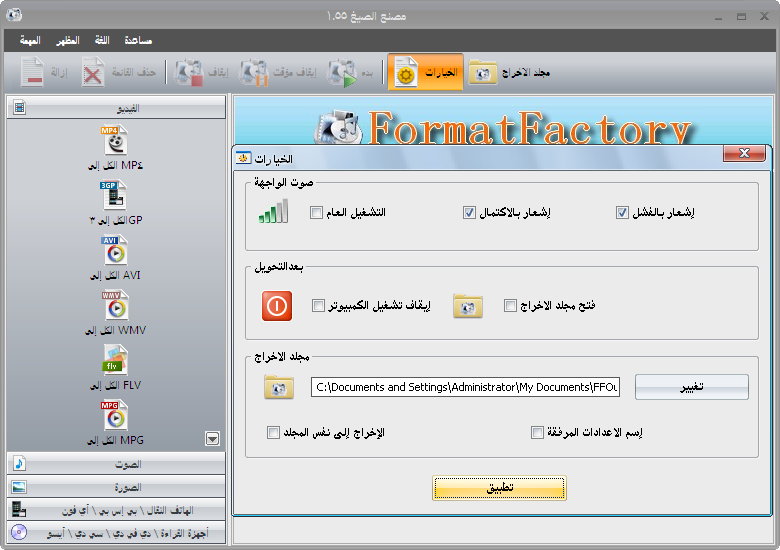The width and height of the screenshot is (780, 550).
Task: Select the All to MPG icon
Action: 115,415
